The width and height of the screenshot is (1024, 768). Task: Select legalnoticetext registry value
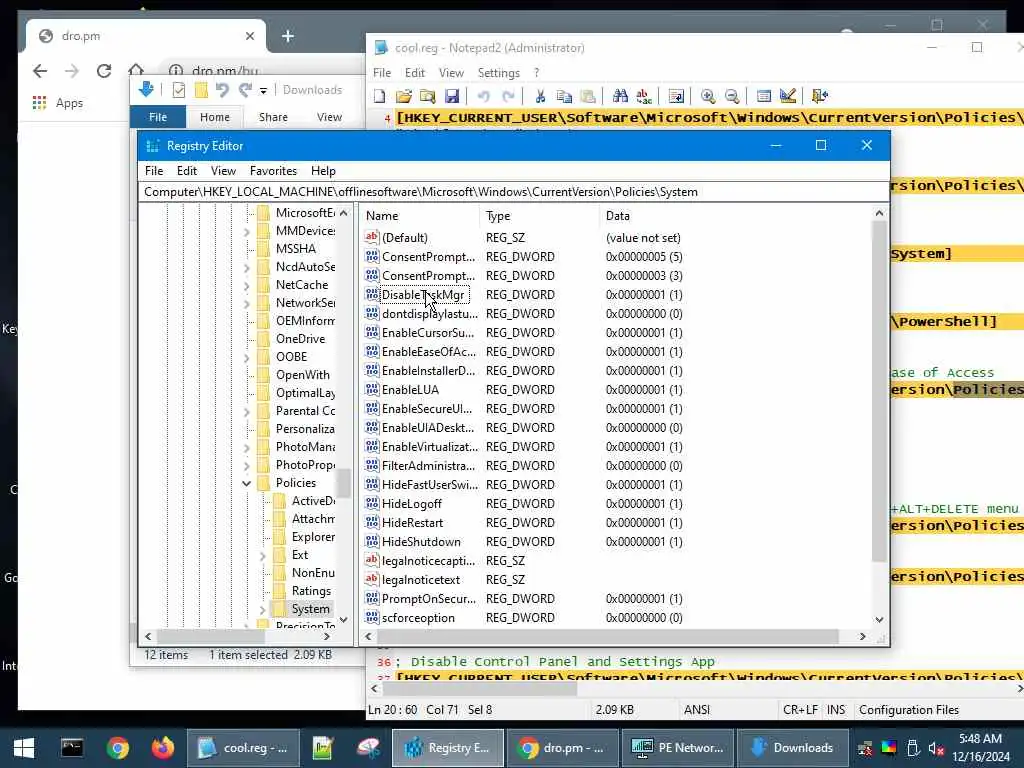click(x=421, y=580)
